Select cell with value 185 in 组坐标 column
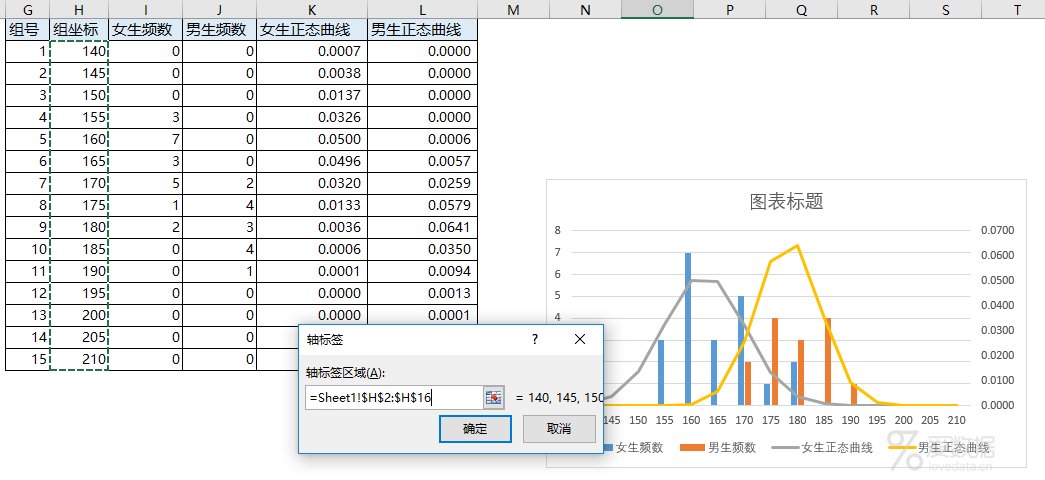The width and height of the screenshot is (1045, 480). (79, 249)
